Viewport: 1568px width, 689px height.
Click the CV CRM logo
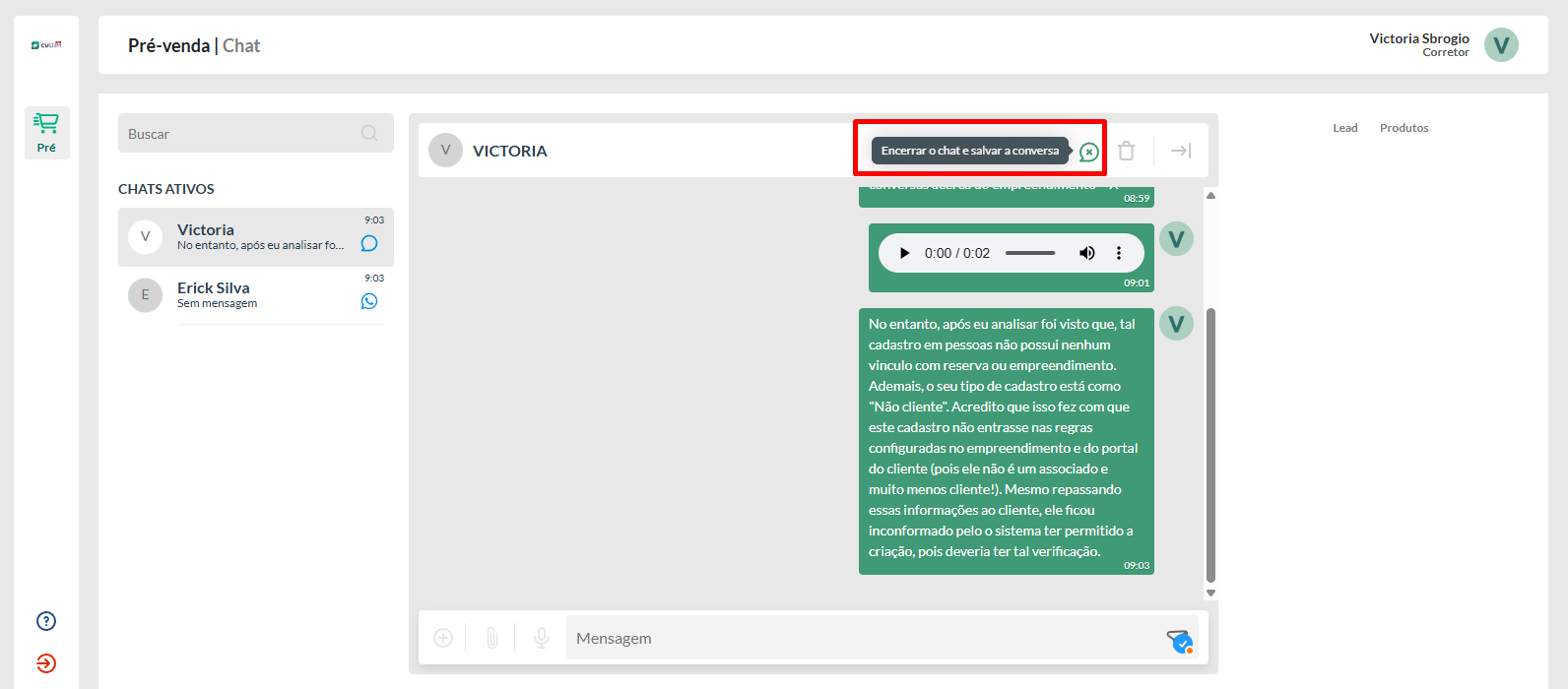(x=46, y=44)
